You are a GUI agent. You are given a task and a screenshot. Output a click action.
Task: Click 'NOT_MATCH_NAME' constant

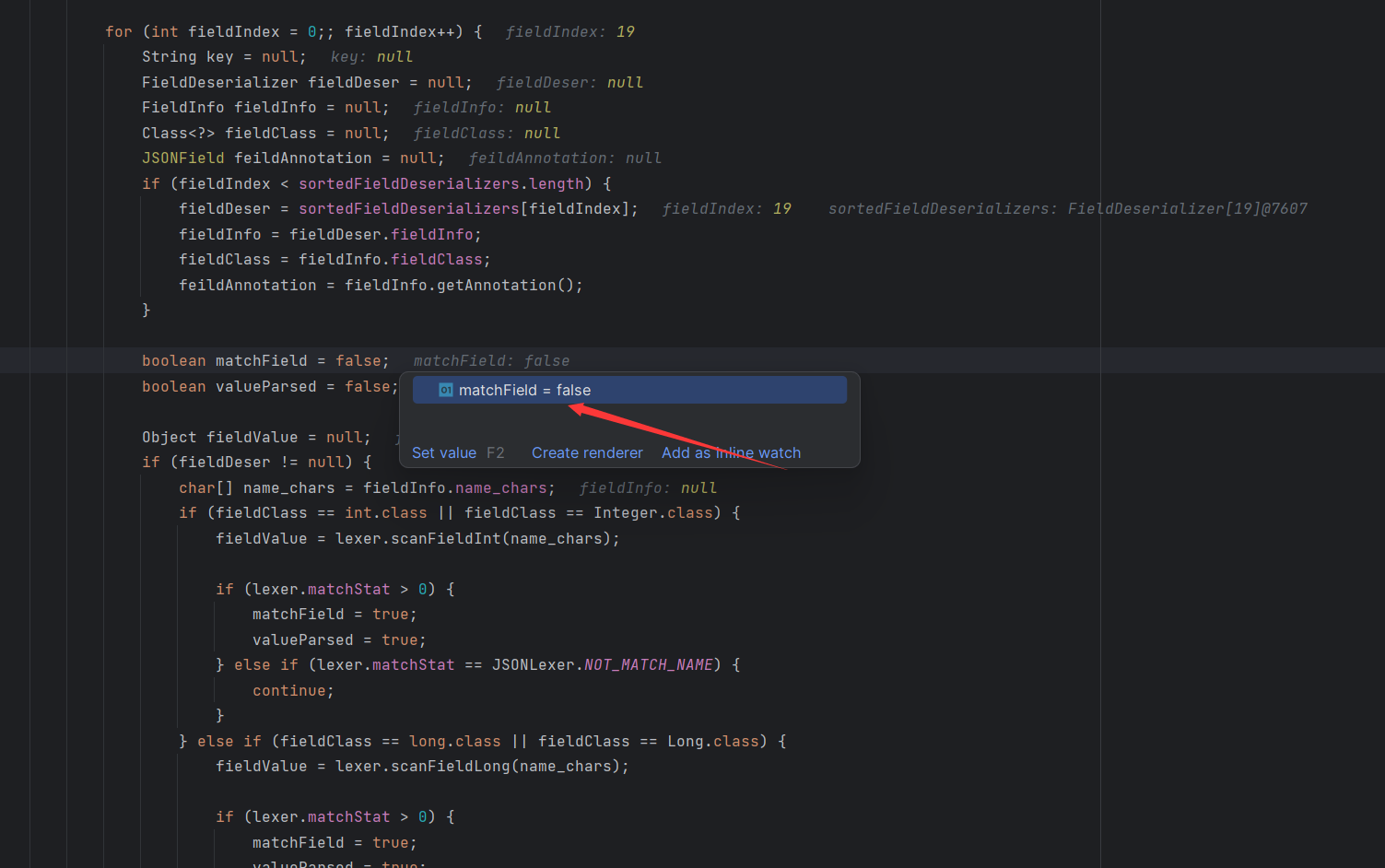coord(649,665)
